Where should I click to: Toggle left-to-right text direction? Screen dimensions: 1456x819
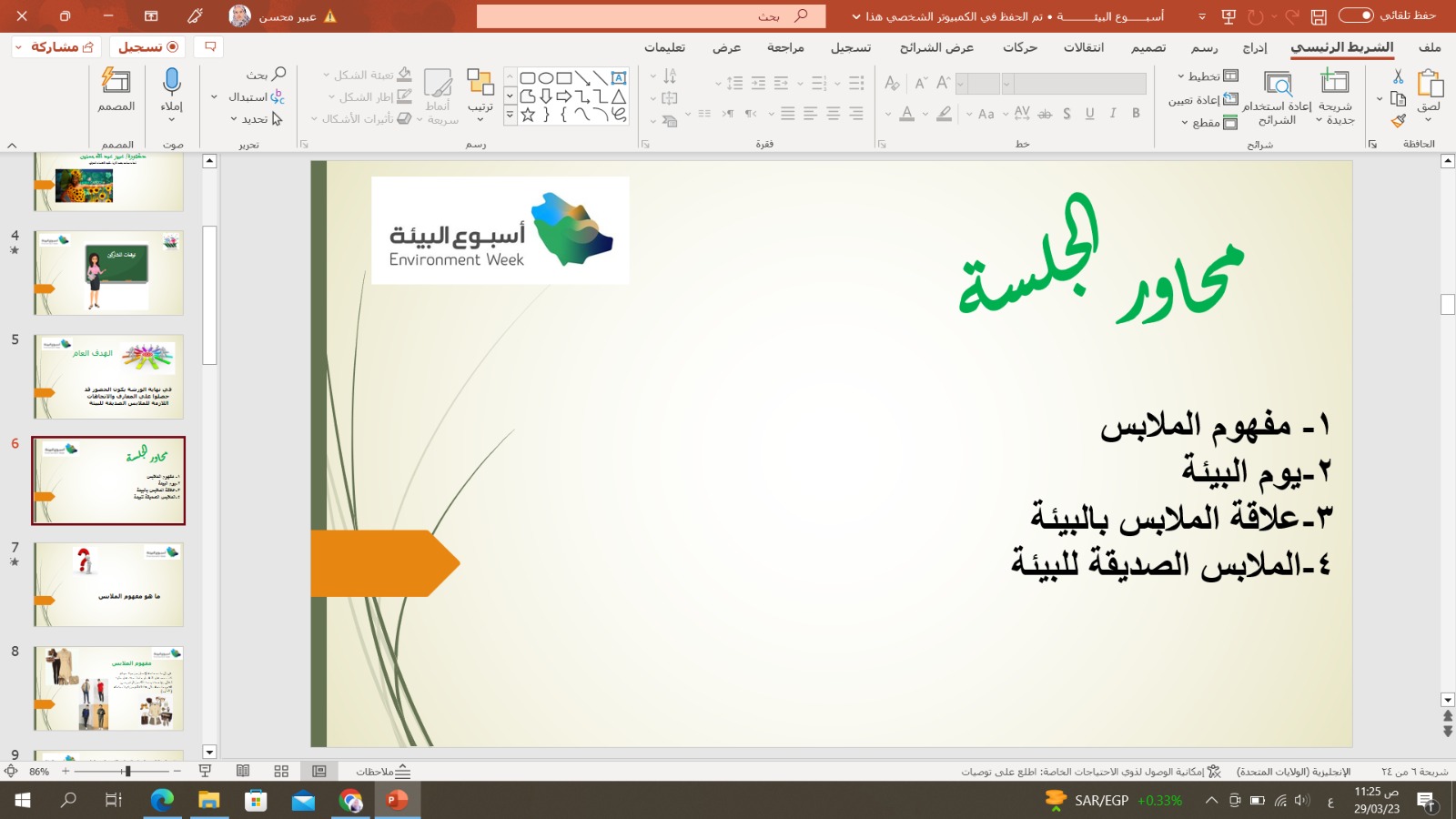(x=728, y=114)
